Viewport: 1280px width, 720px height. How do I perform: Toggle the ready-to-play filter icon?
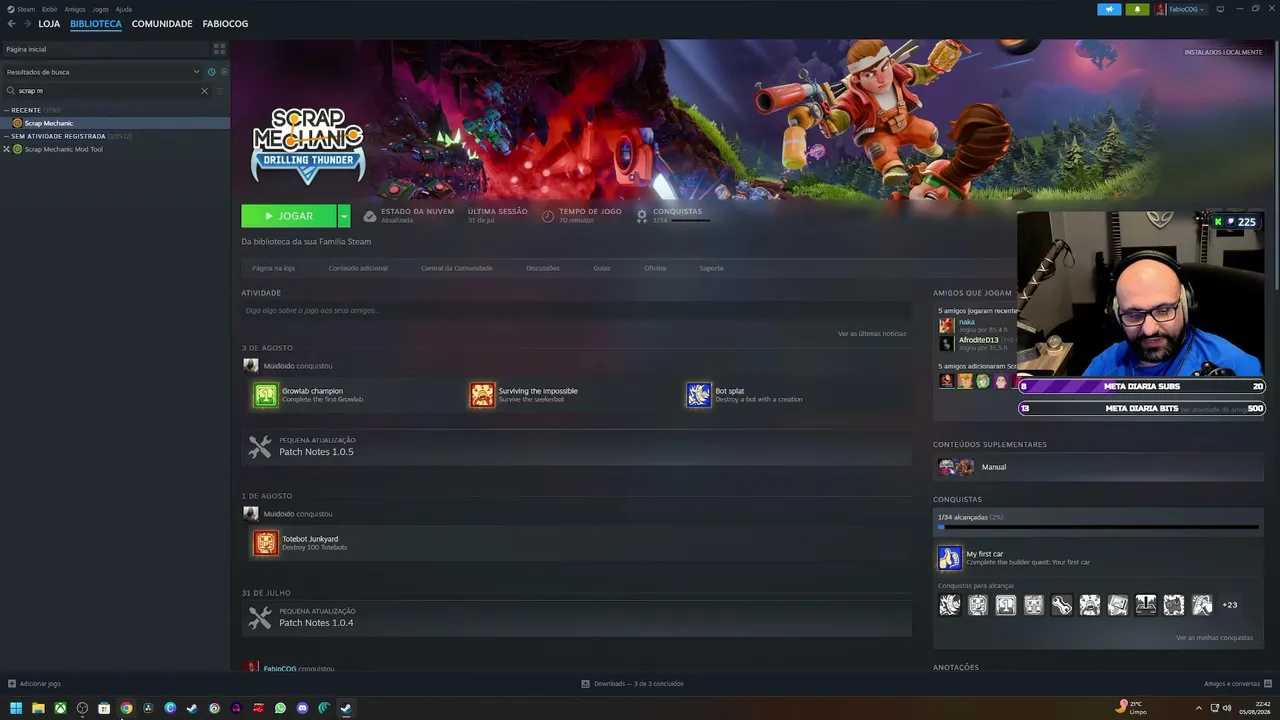coord(223,72)
